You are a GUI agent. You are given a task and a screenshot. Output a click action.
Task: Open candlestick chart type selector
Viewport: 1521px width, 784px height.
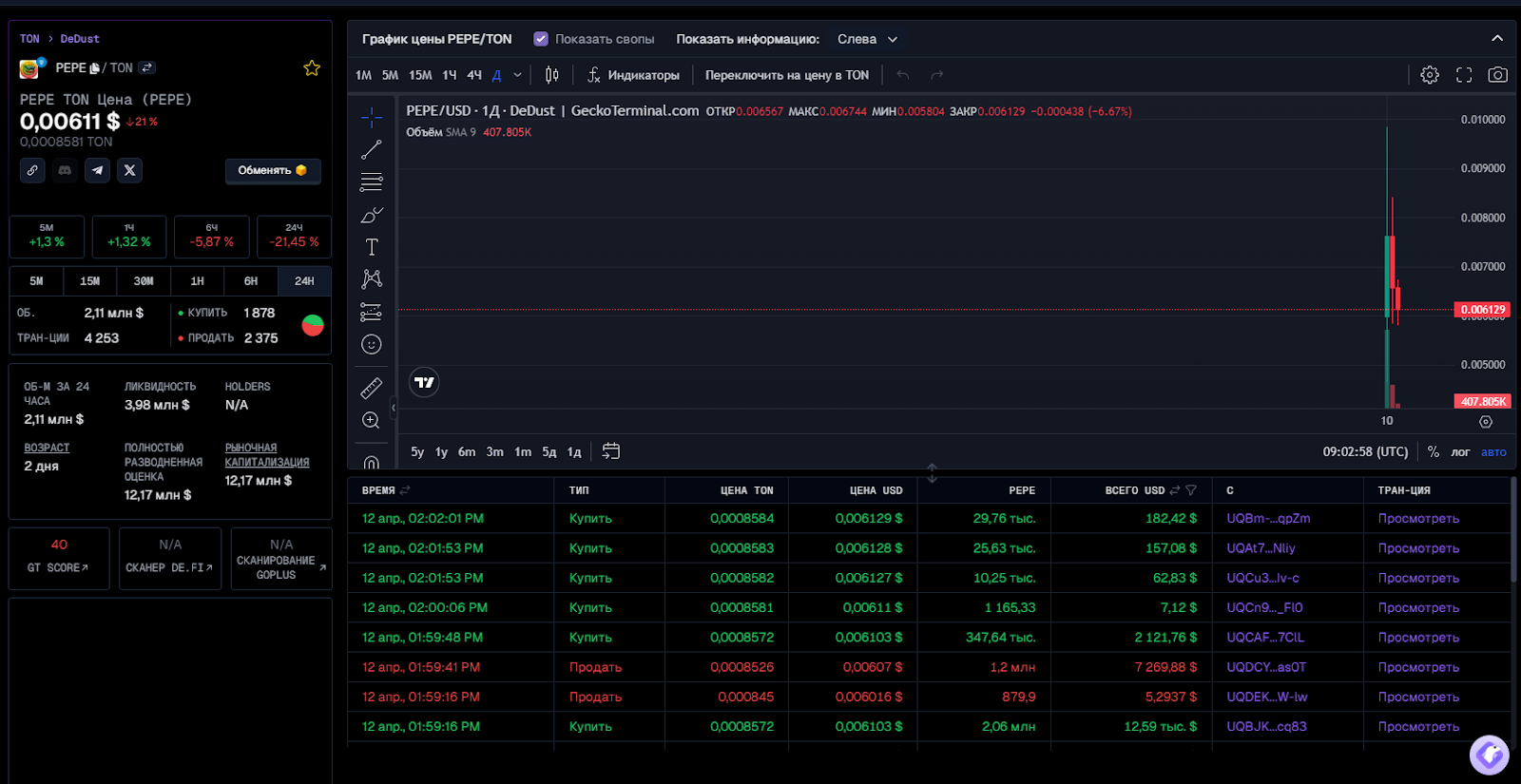552,75
